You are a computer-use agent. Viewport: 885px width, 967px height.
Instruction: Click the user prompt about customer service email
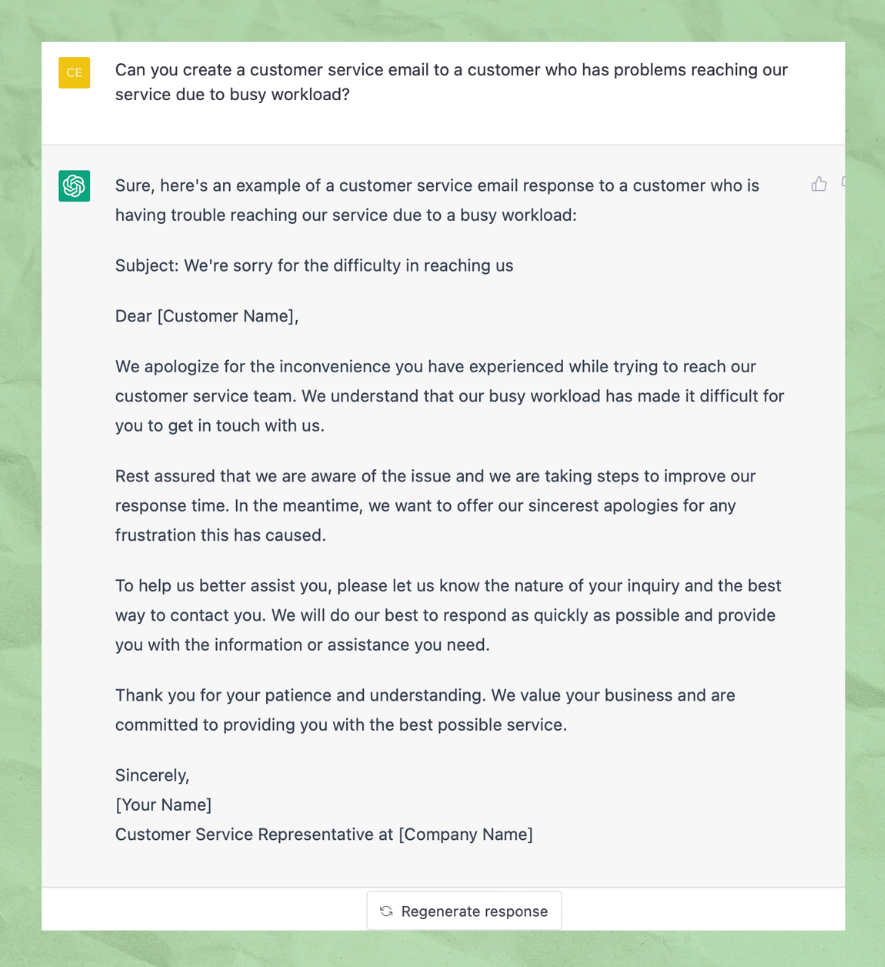click(451, 82)
